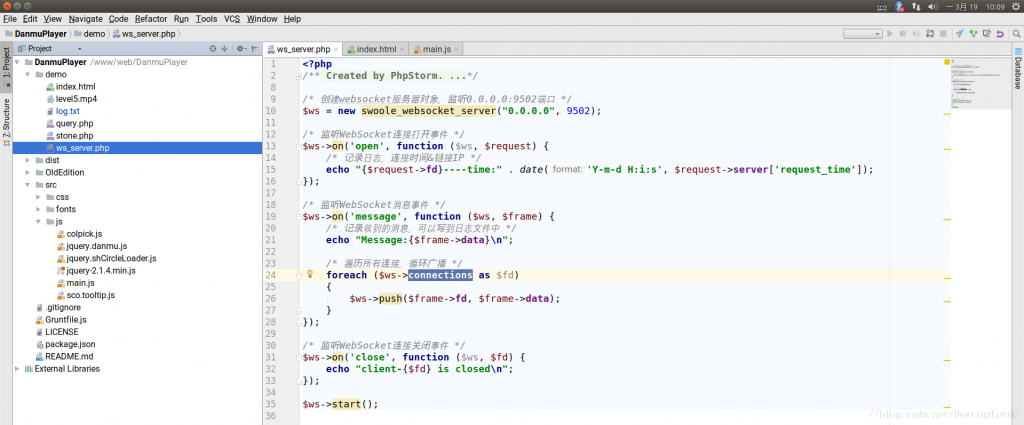Switch to index.html editor tab
The width and height of the screenshot is (1024, 425).
pos(376,49)
